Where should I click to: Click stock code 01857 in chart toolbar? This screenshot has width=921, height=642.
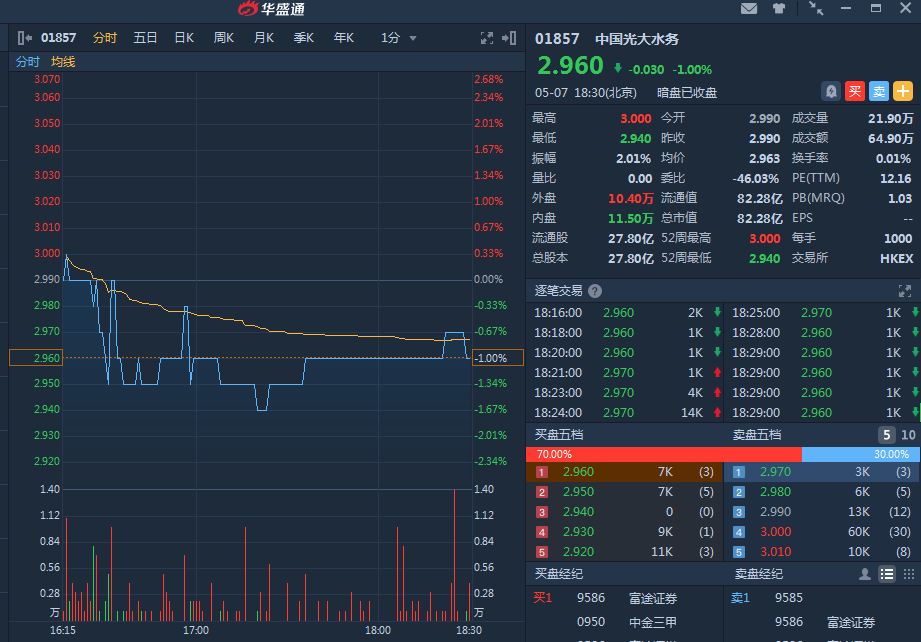tap(58, 38)
